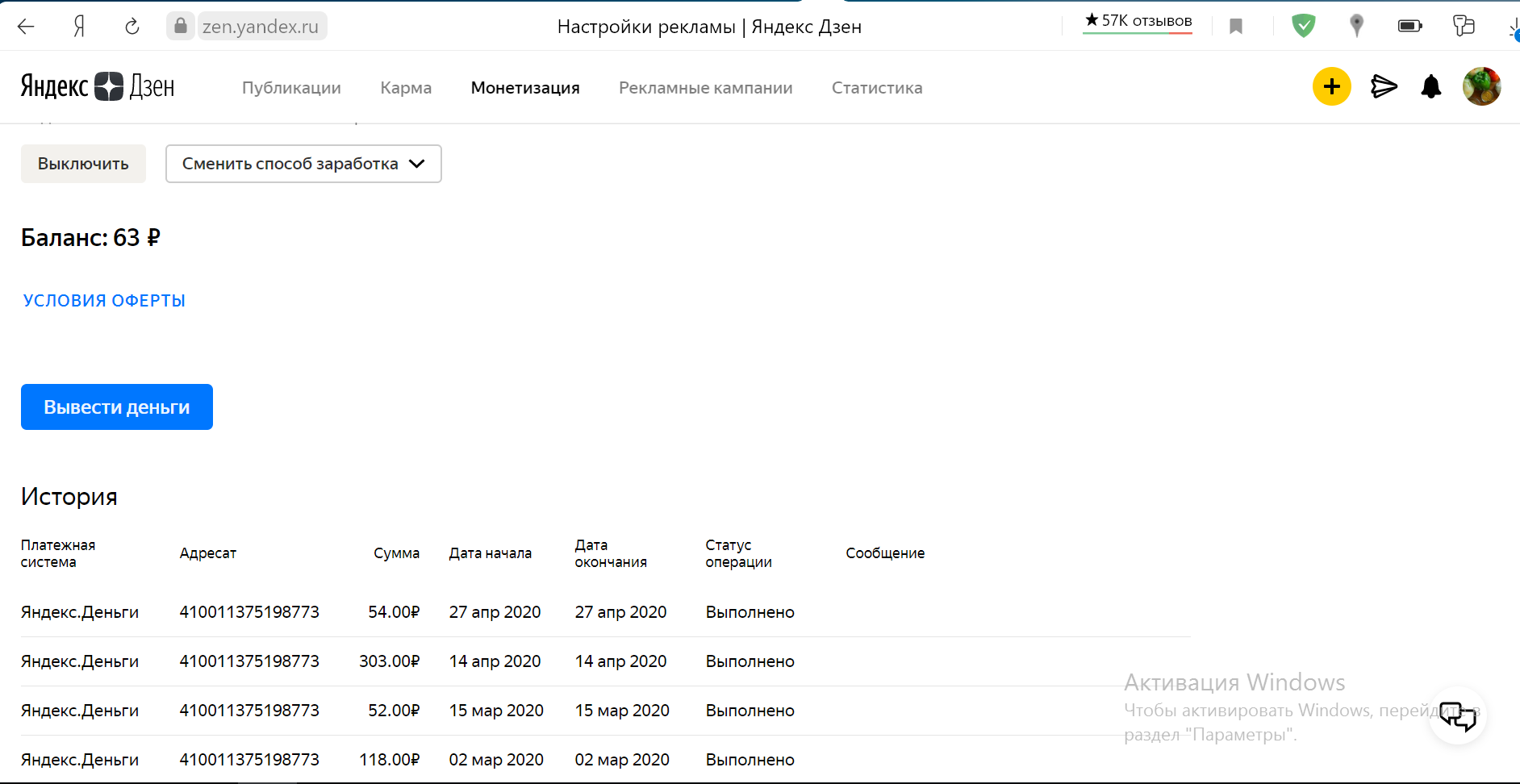
Task: Click start date 14 апр 2020
Action: pyautogui.click(x=495, y=661)
